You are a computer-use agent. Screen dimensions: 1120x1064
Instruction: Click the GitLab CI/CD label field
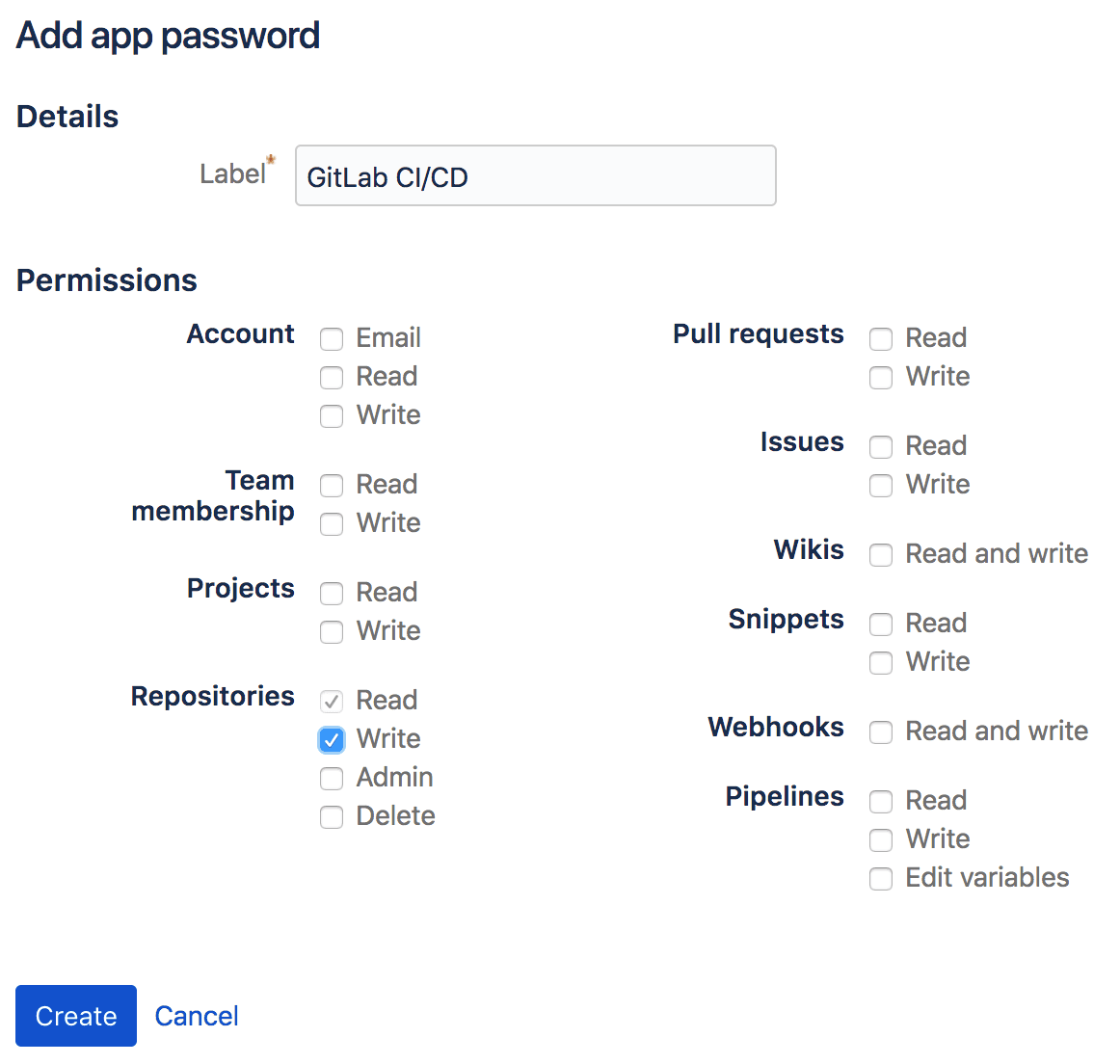click(x=535, y=176)
